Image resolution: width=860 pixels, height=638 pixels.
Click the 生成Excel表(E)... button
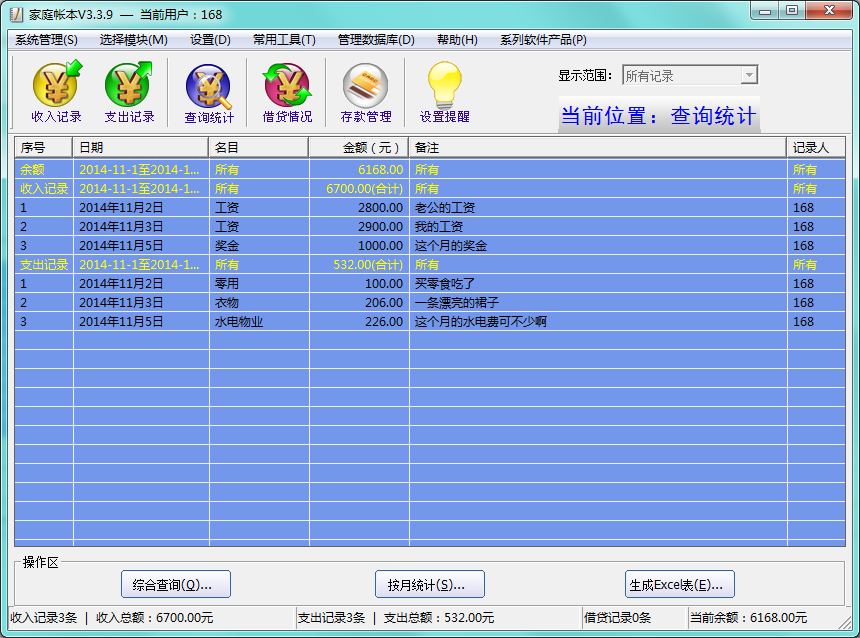coord(680,584)
